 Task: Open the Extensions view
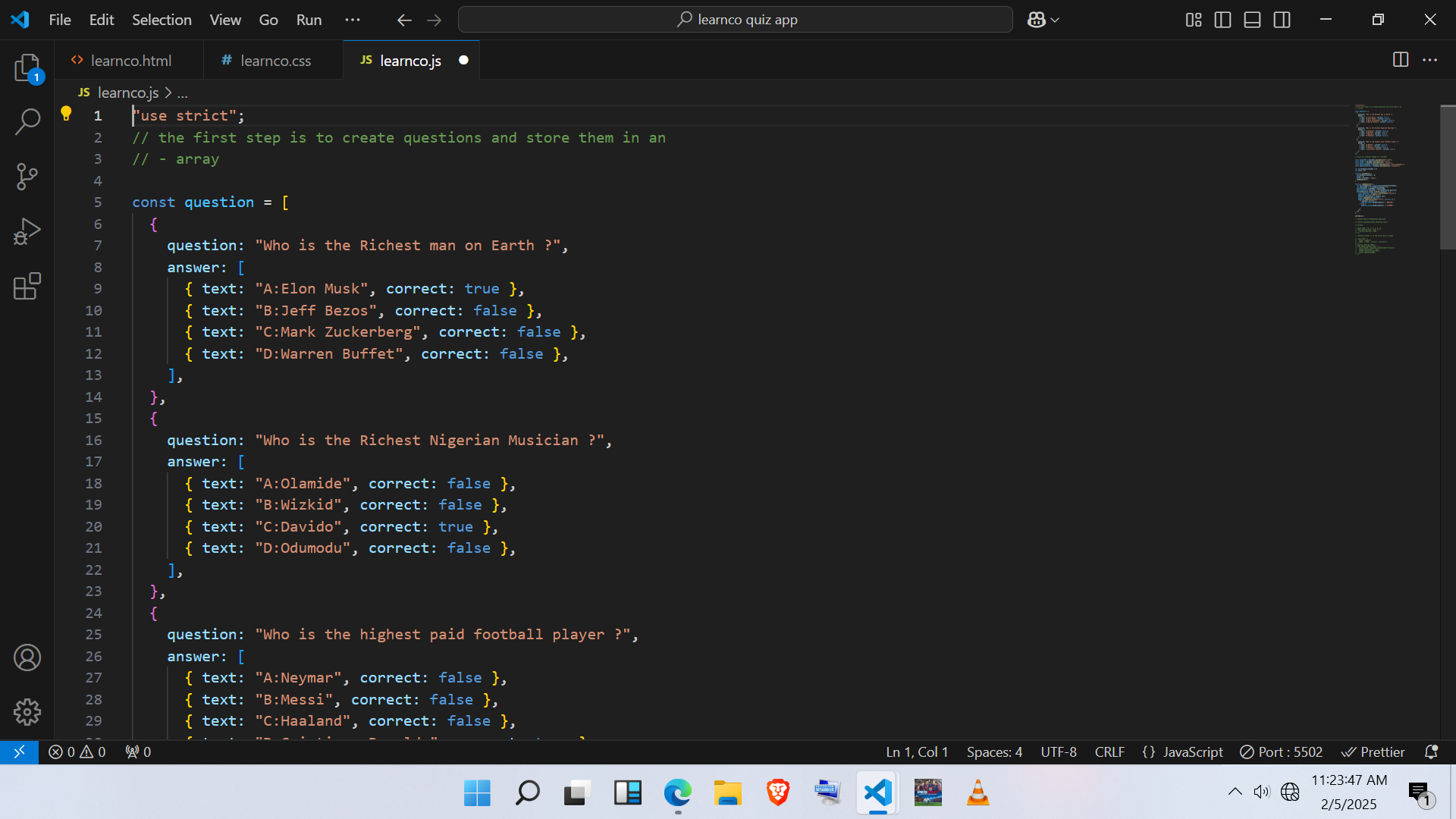[27, 286]
